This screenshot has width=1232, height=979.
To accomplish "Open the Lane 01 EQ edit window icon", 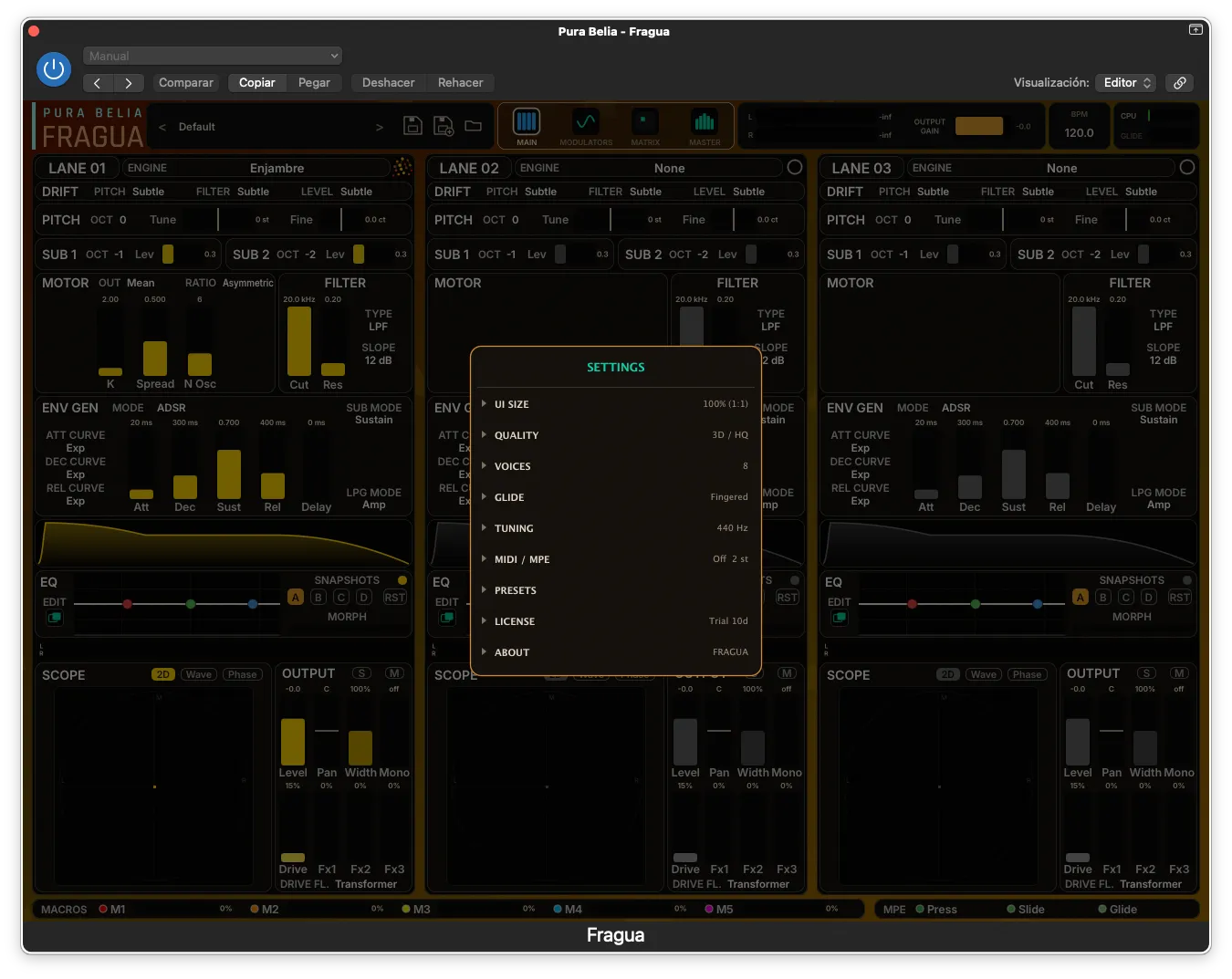I will point(55,618).
